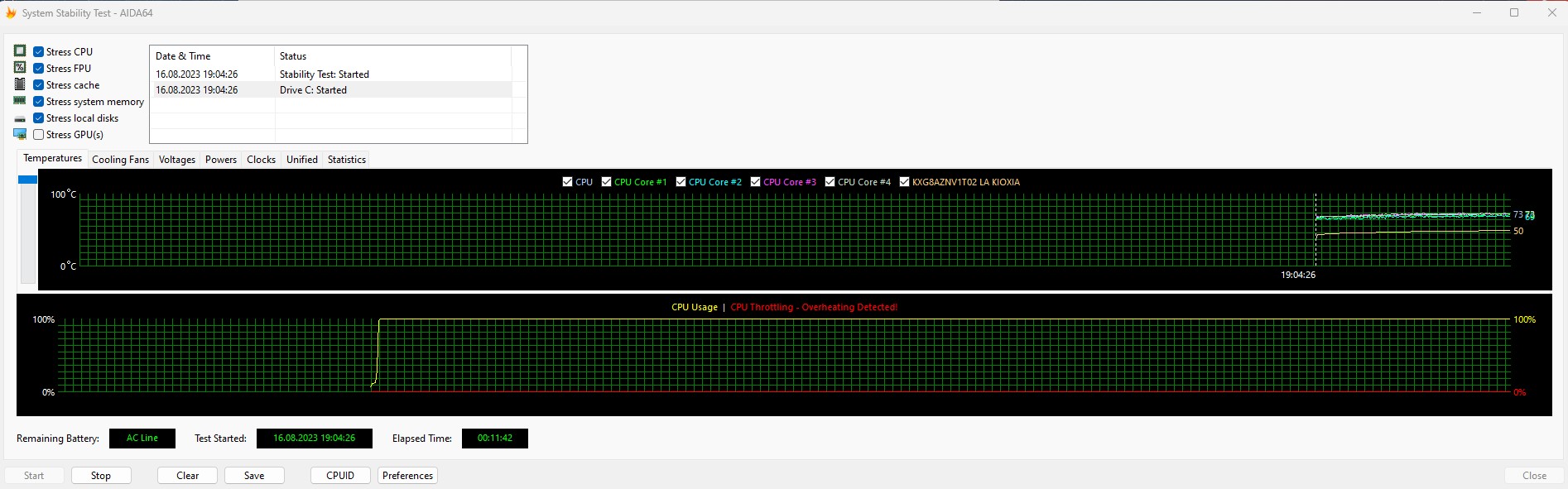Click the CPU chip icon beside Stress CPU

click(20, 51)
